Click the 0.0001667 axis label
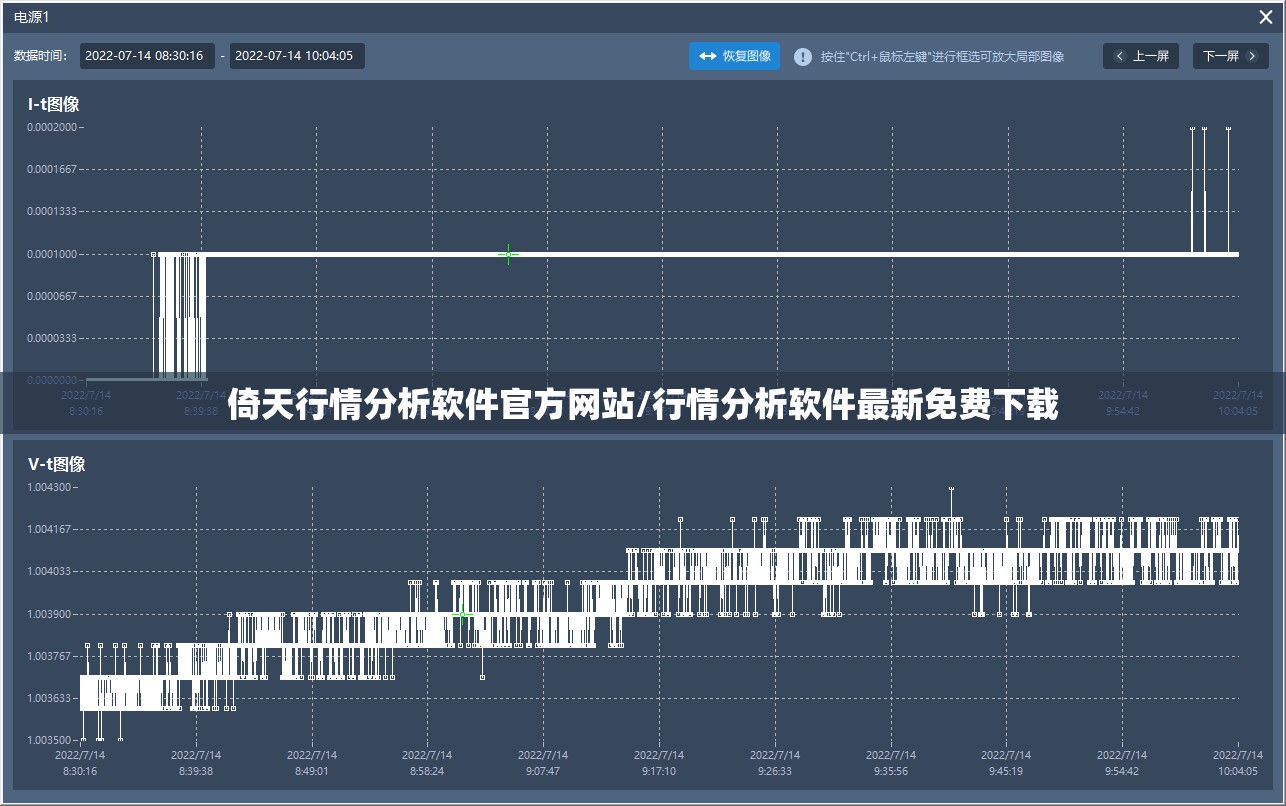Image resolution: width=1286 pixels, height=806 pixels. pyautogui.click(x=52, y=169)
